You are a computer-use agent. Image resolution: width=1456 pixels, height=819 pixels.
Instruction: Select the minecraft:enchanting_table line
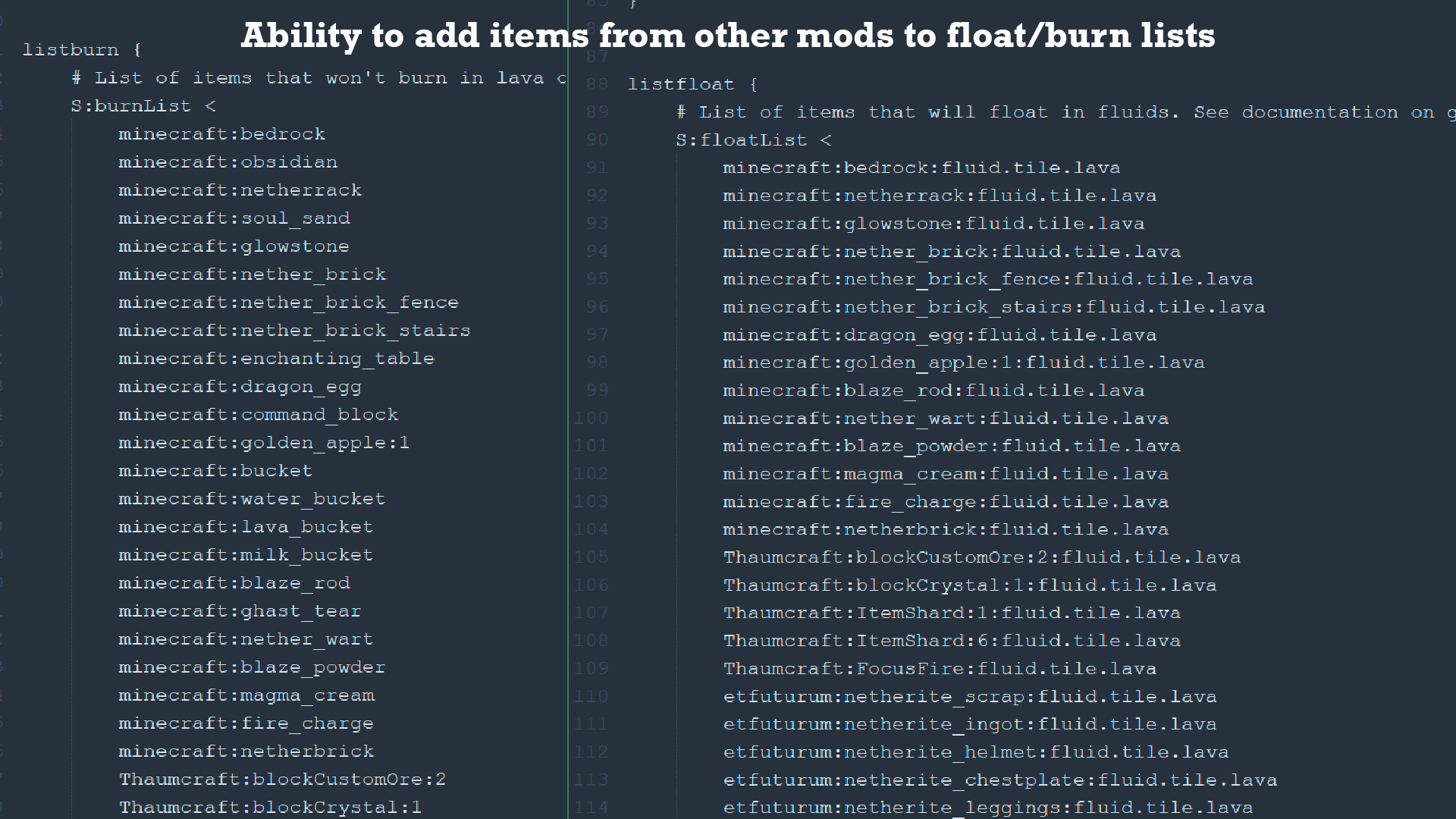click(276, 359)
